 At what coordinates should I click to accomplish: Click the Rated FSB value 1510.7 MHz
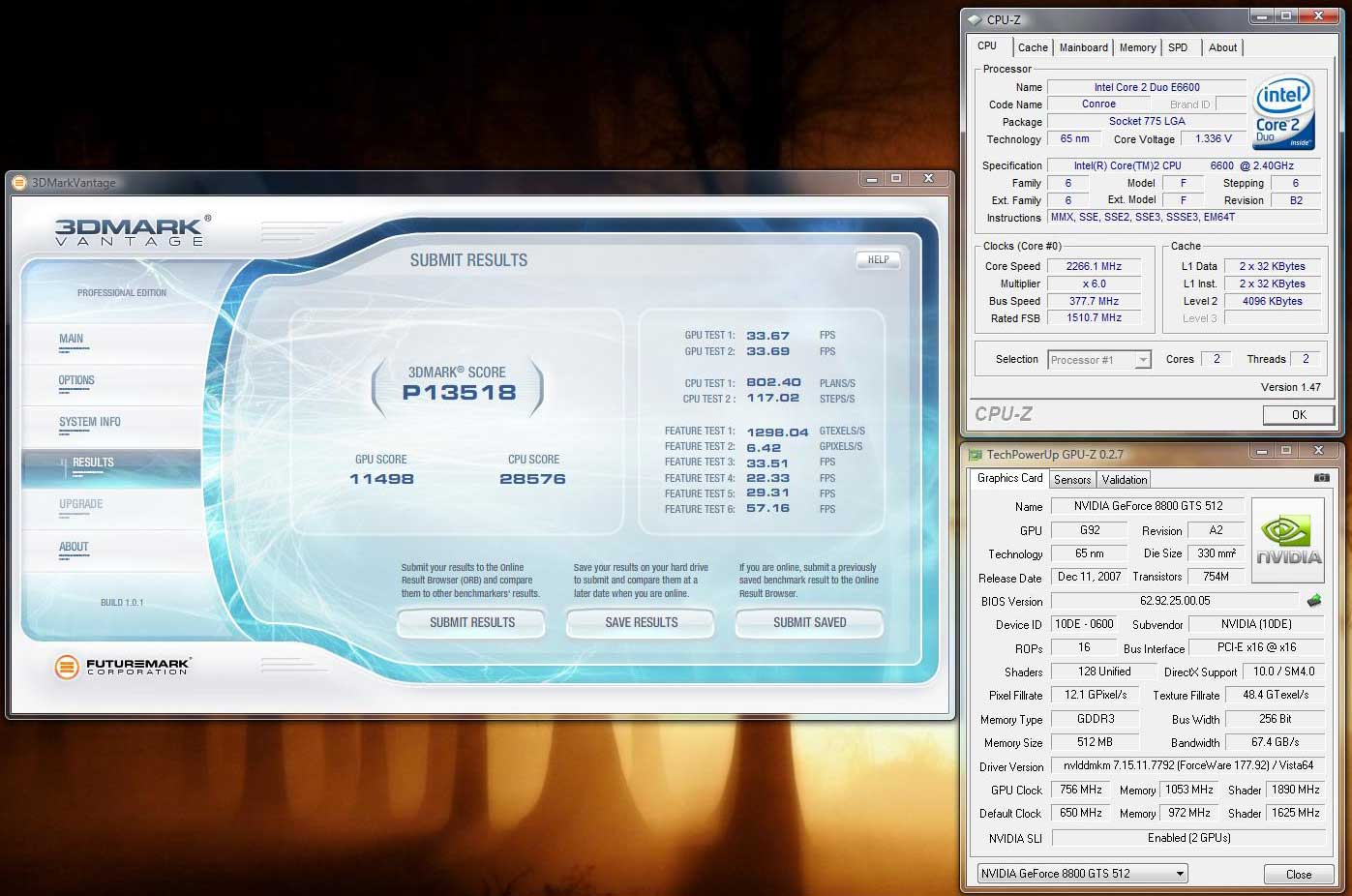1094,317
